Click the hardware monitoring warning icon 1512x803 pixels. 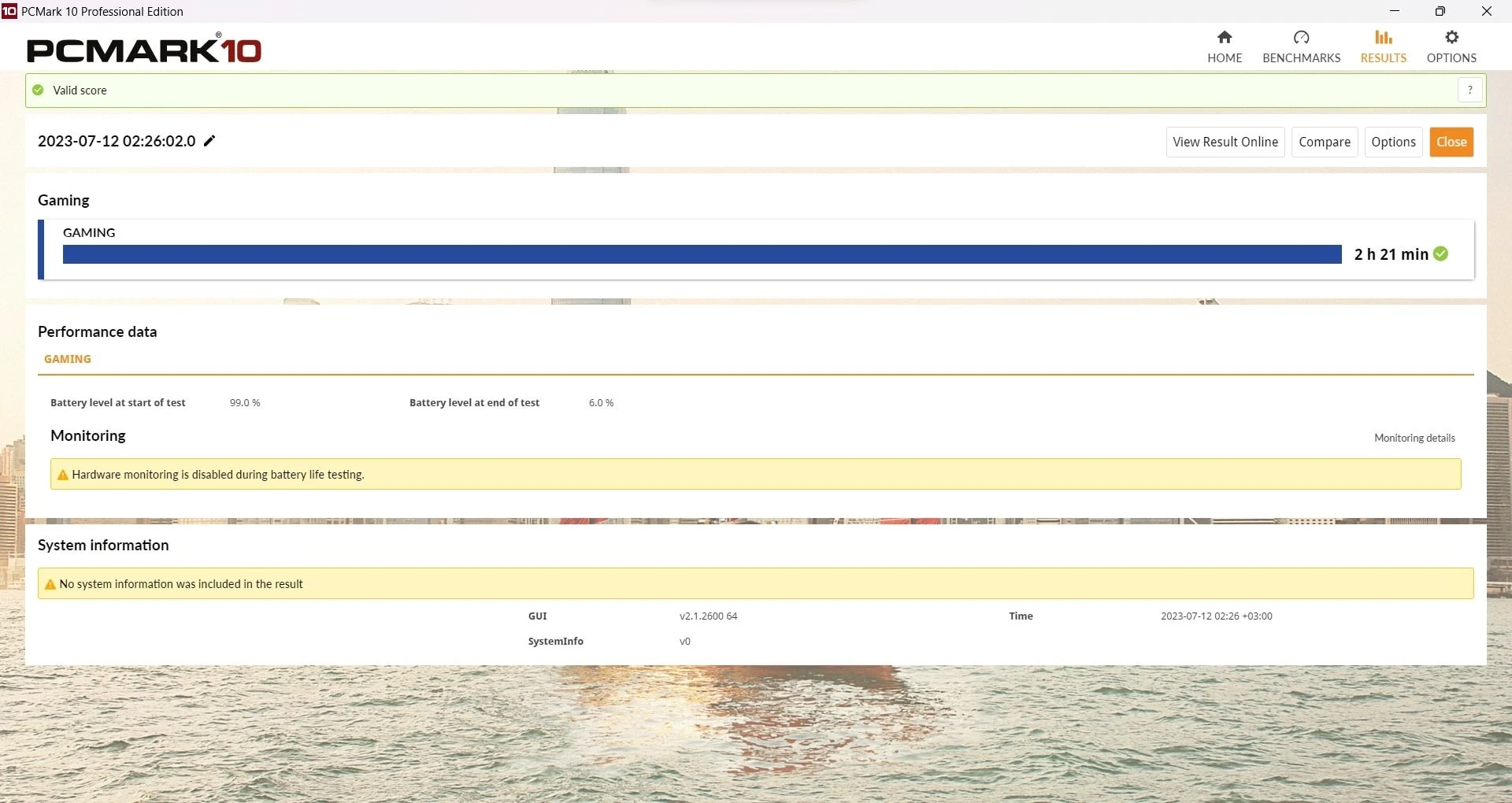pyautogui.click(x=63, y=475)
